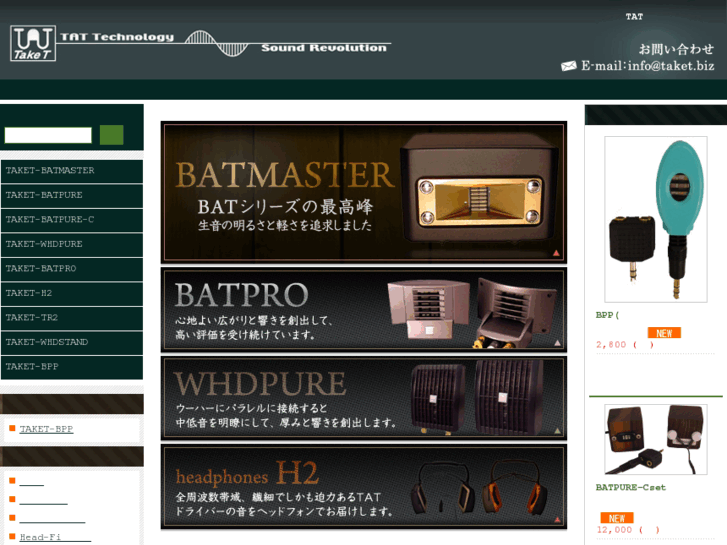The width and height of the screenshot is (727, 545).
Task: Click the green search button
Action: point(111,135)
